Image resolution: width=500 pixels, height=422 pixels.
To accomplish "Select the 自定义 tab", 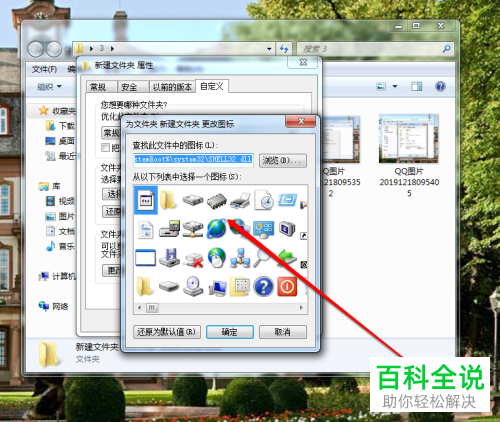I will click(x=212, y=86).
